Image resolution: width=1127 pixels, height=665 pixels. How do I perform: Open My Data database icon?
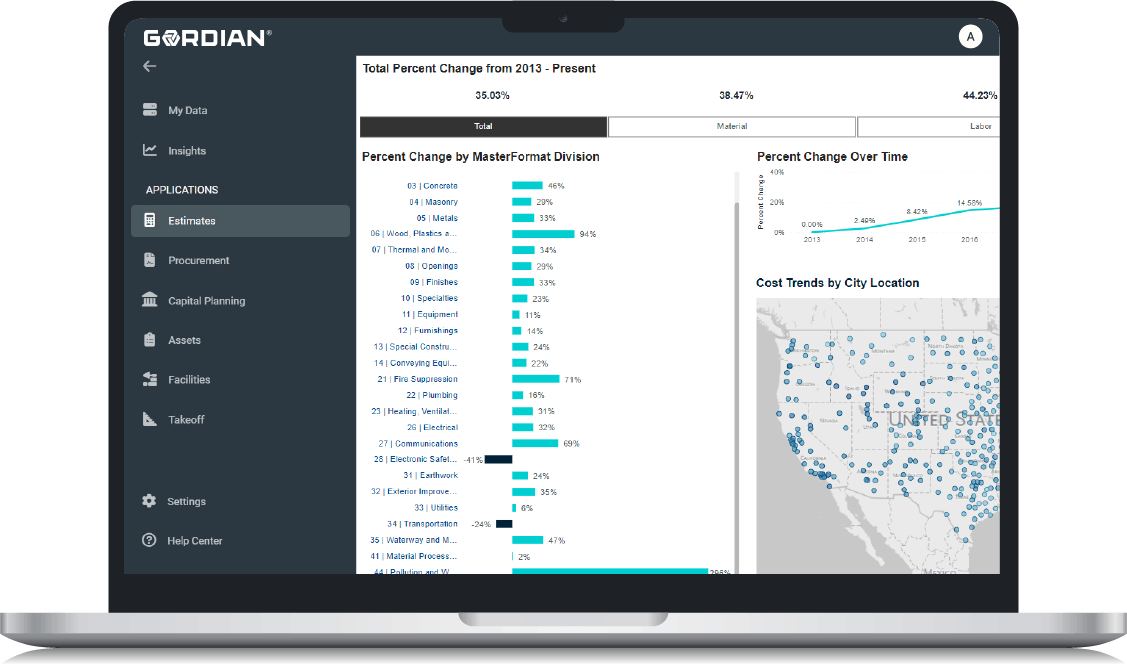(150, 110)
